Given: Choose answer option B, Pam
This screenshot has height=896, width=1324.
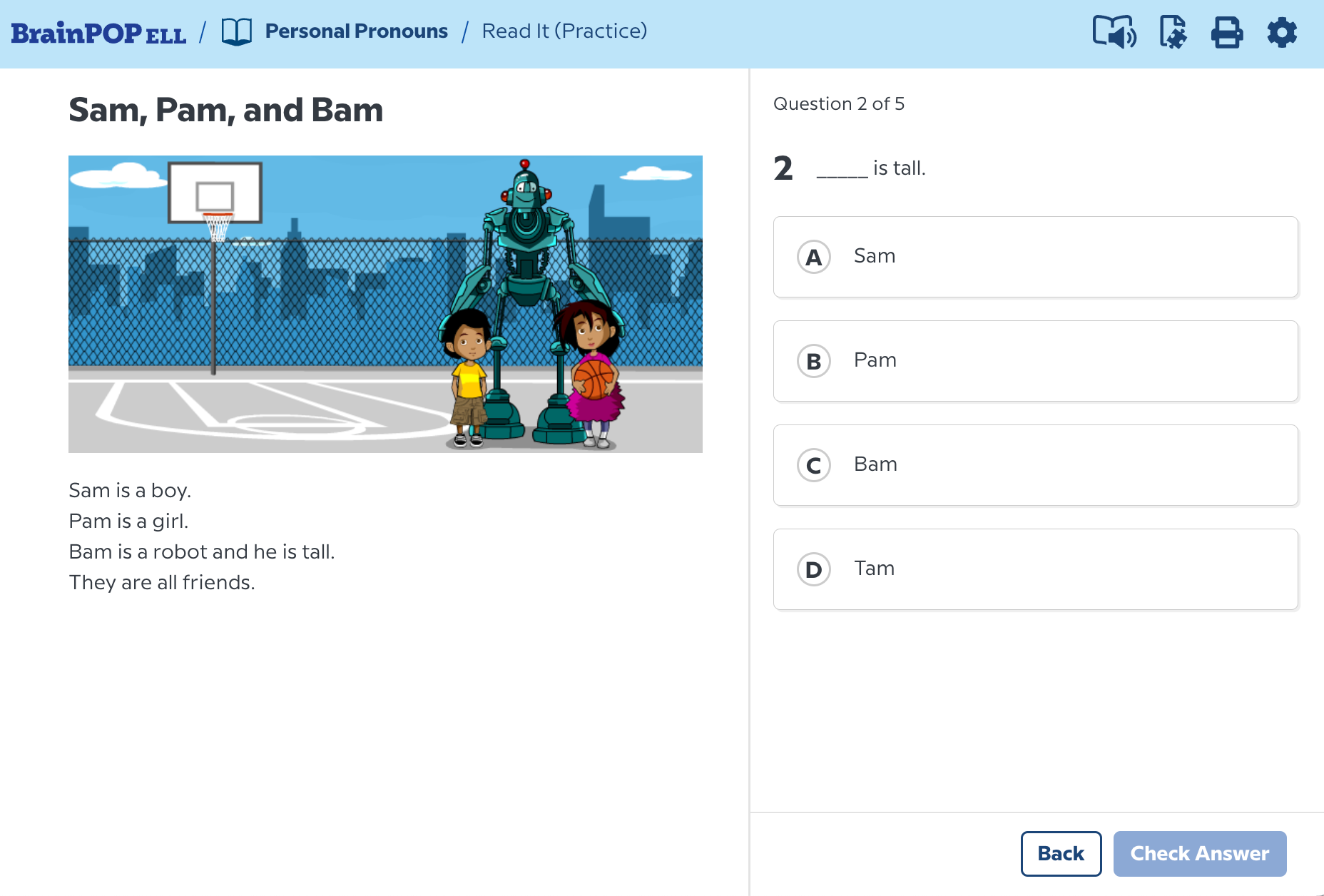Looking at the screenshot, I should coord(1035,361).
